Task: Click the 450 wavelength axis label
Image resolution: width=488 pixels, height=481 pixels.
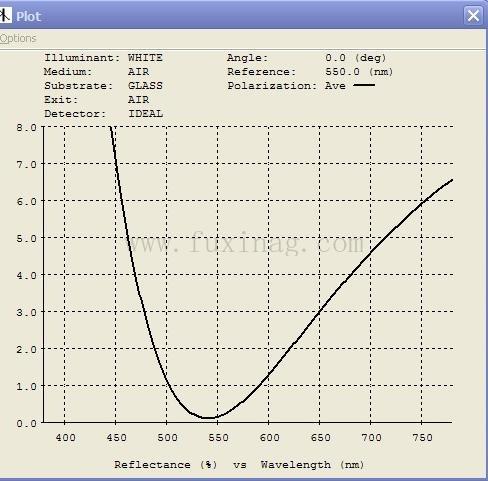Action: click(116, 437)
